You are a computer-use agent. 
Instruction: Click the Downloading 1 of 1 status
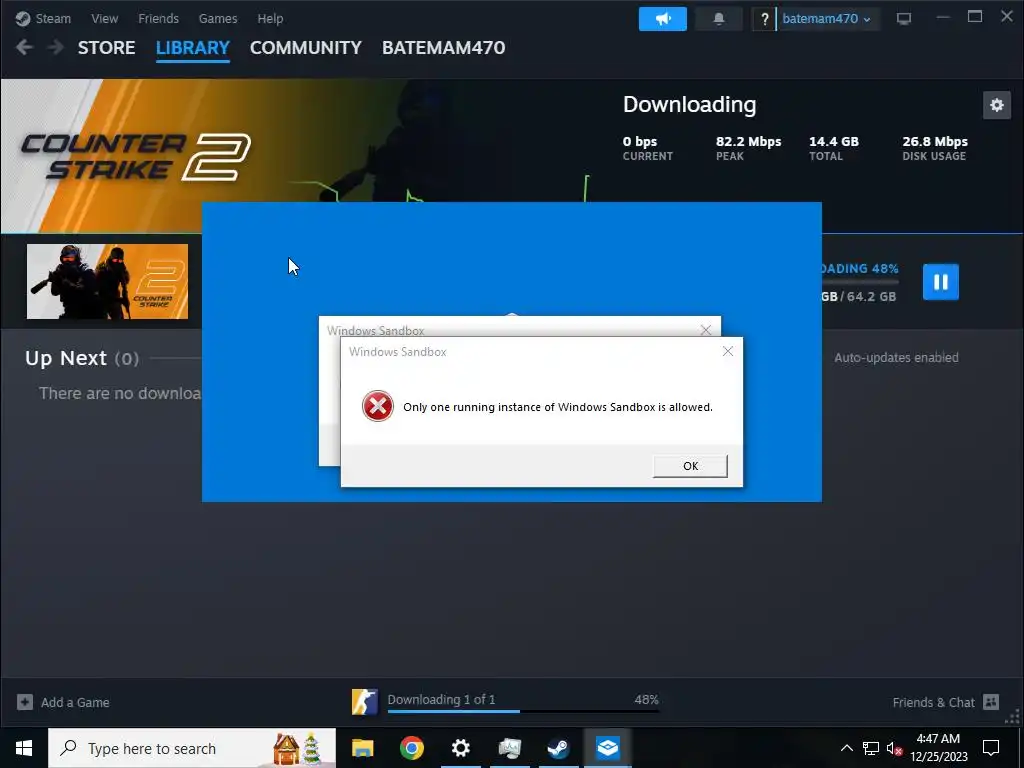(441, 699)
